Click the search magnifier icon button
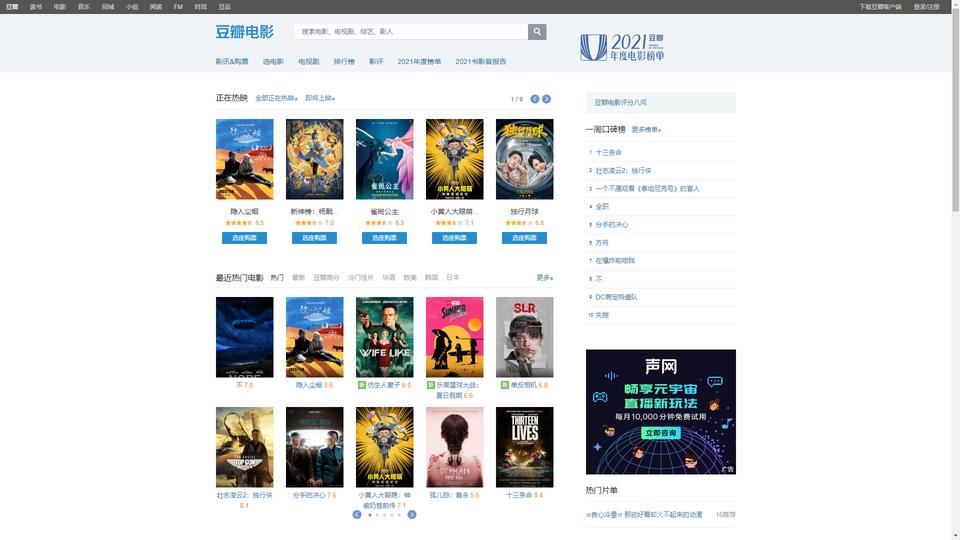This screenshot has width=960, height=540. (537, 32)
